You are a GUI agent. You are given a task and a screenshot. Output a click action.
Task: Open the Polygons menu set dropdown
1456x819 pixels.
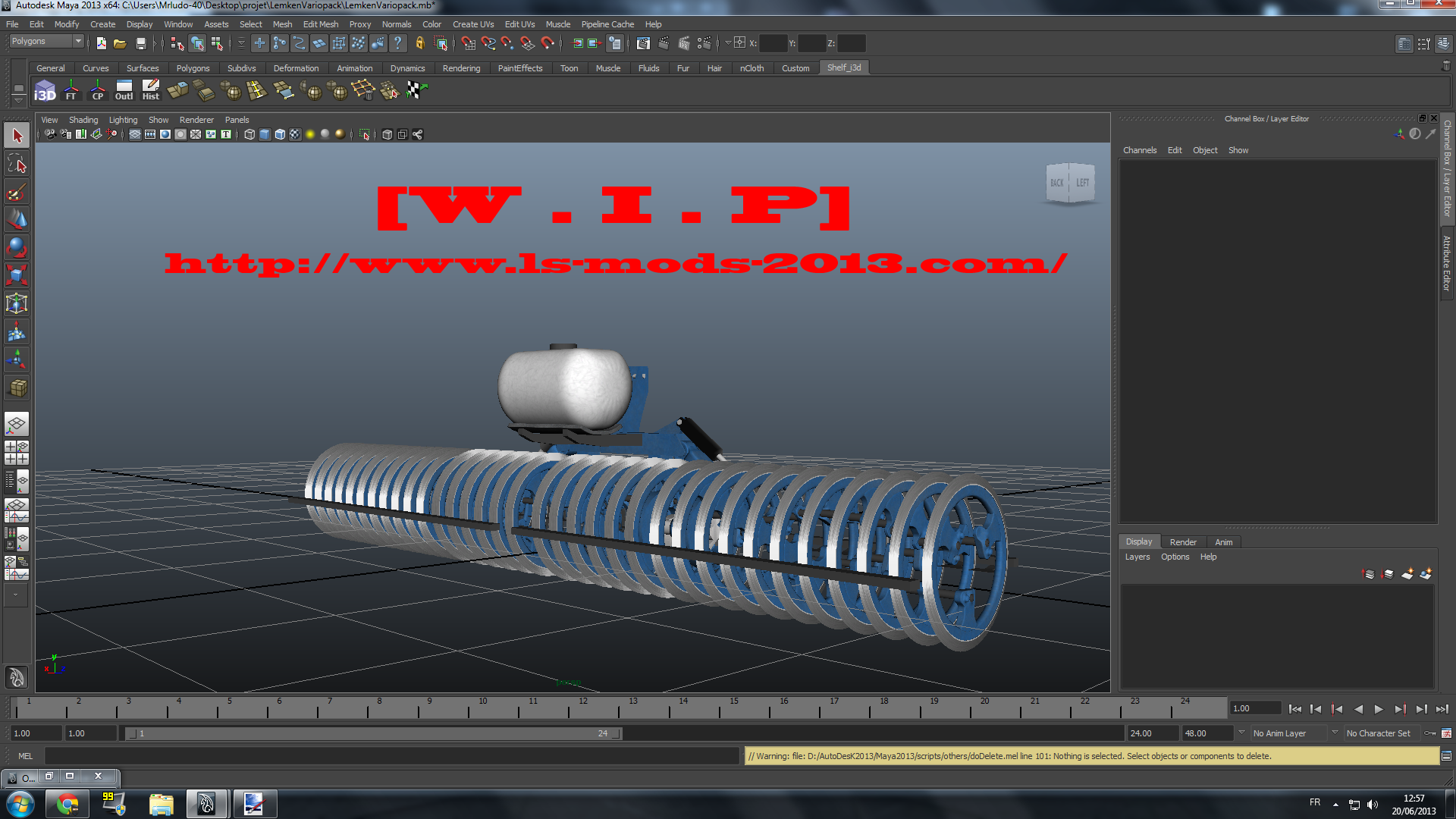tap(45, 42)
